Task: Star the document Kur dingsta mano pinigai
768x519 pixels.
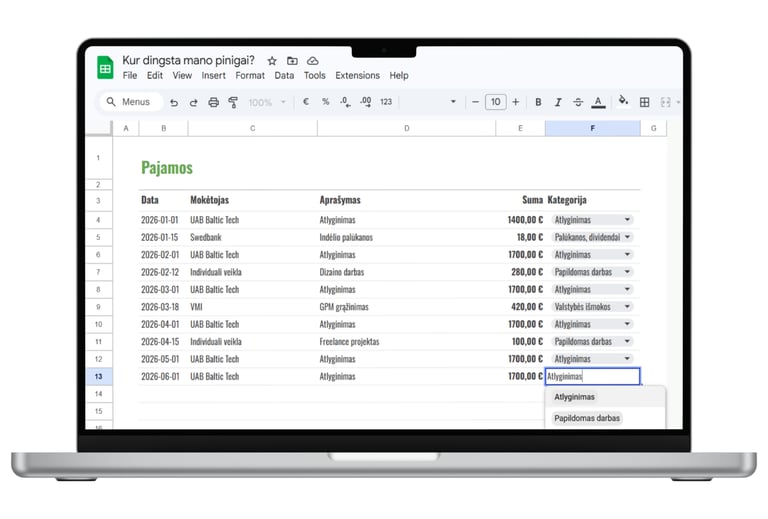Action: click(x=272, y=61)
